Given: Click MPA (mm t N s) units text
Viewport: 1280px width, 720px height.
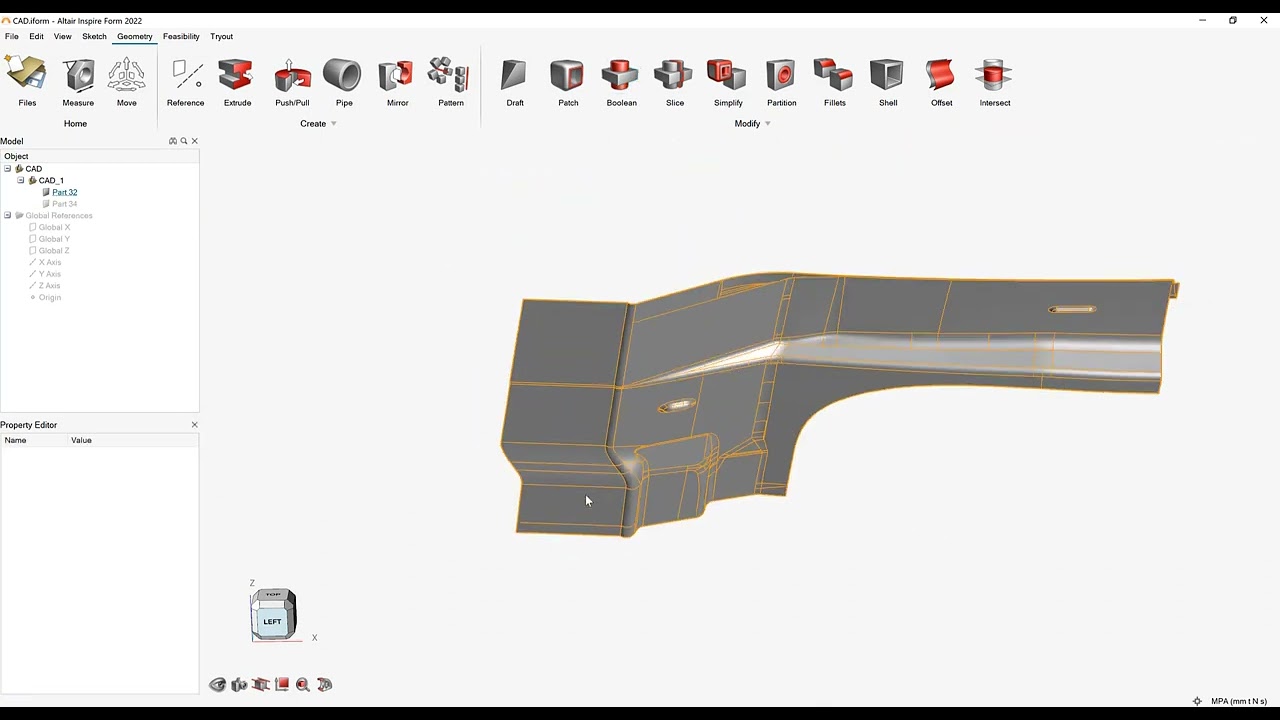Looking at the screenshot, I should [x=1239, y=701].
